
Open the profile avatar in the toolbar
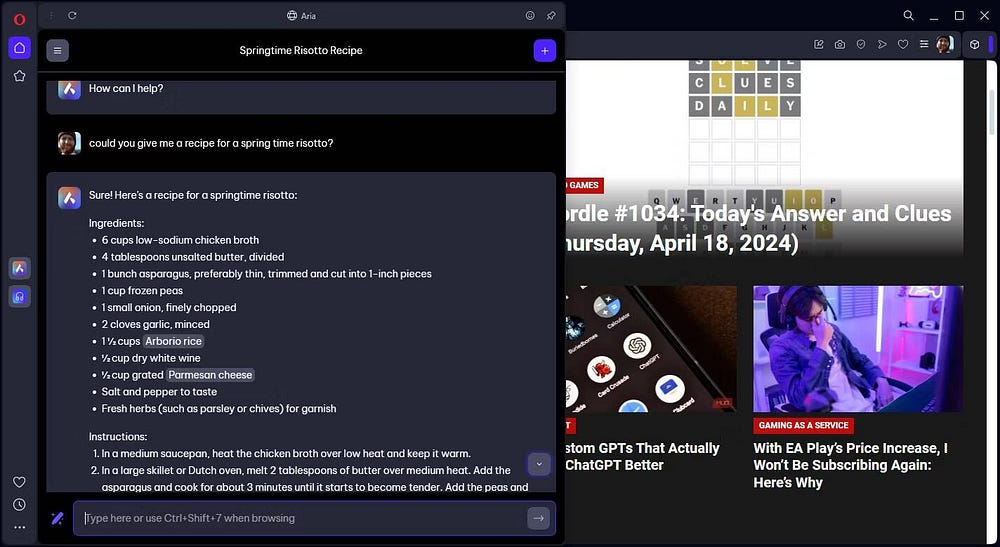tap(945, 45)
